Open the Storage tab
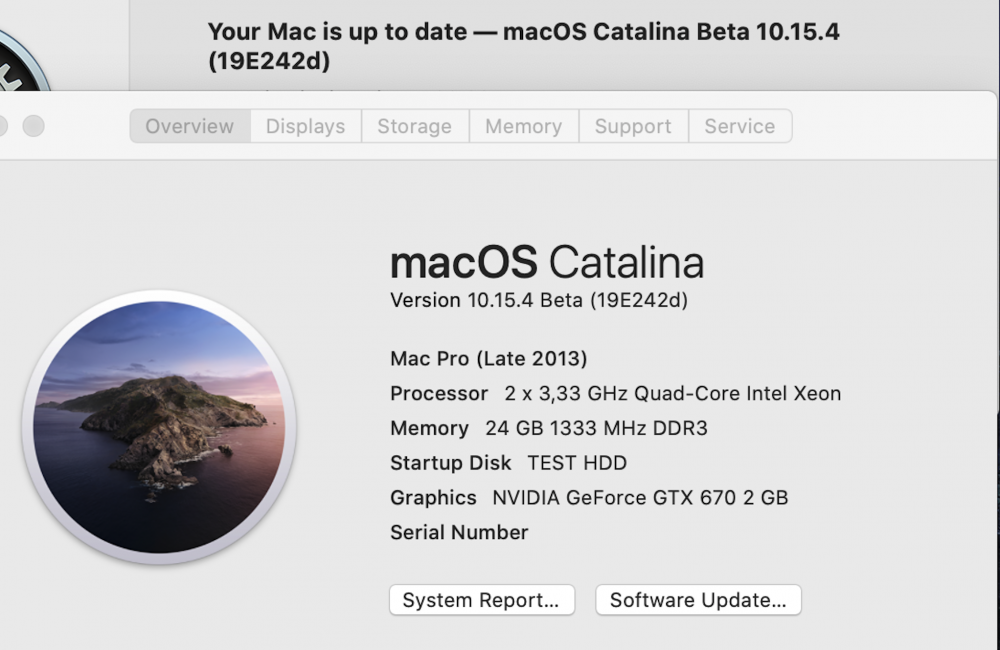 click(415, 126)
